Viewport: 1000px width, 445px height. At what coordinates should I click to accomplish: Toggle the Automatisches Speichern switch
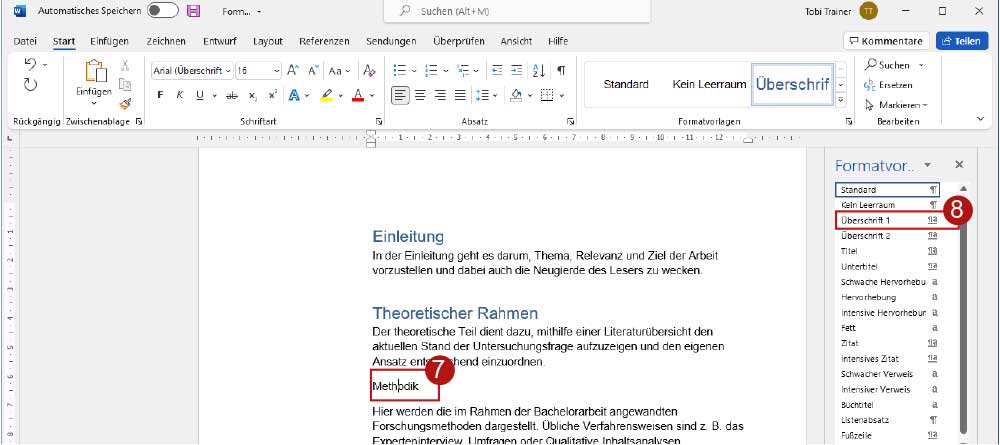click(162, 11)
